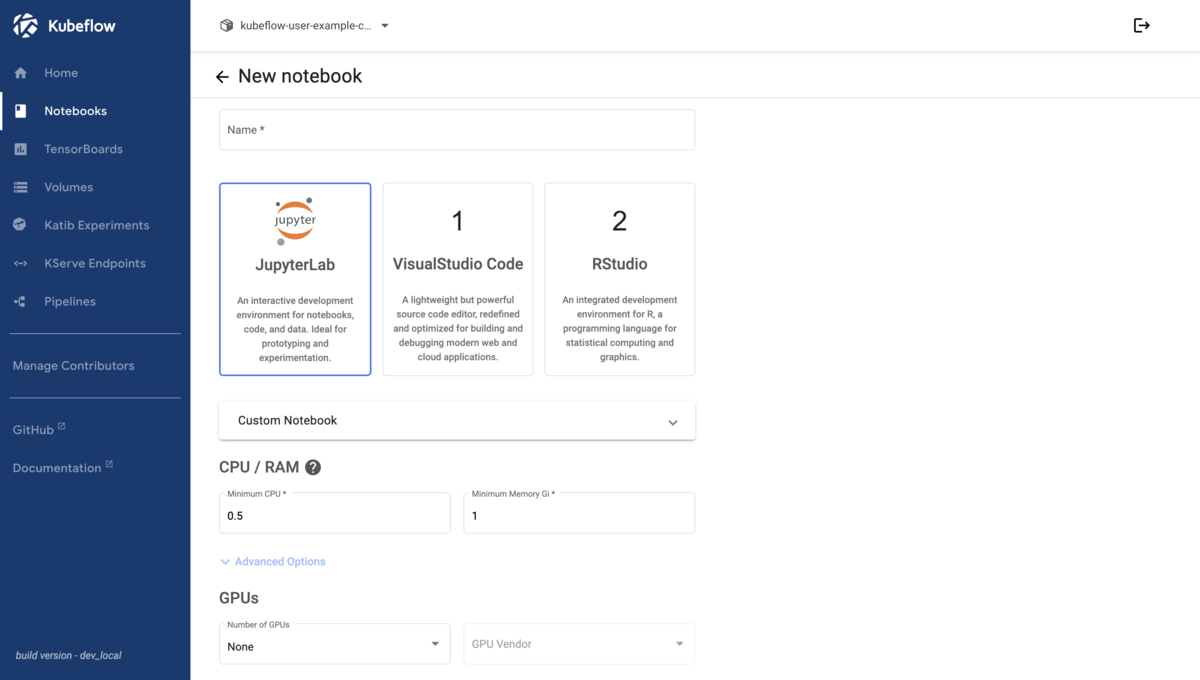Click the Home house icon
Screen dimensions: 1200x680
pyautogui.click(x=20, y=73)
